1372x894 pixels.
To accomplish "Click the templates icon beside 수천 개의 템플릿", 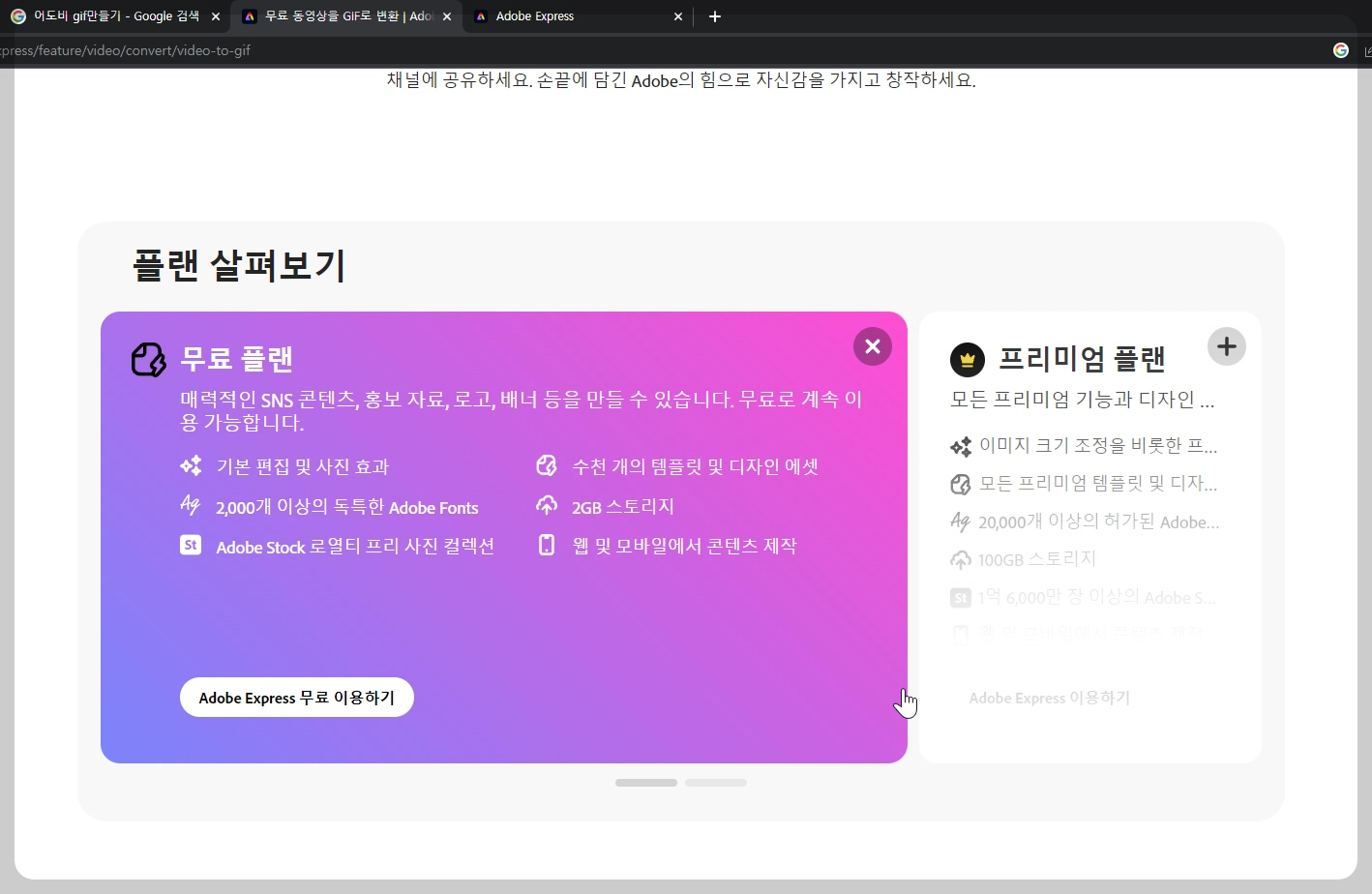I will click(x=547, y=465).
